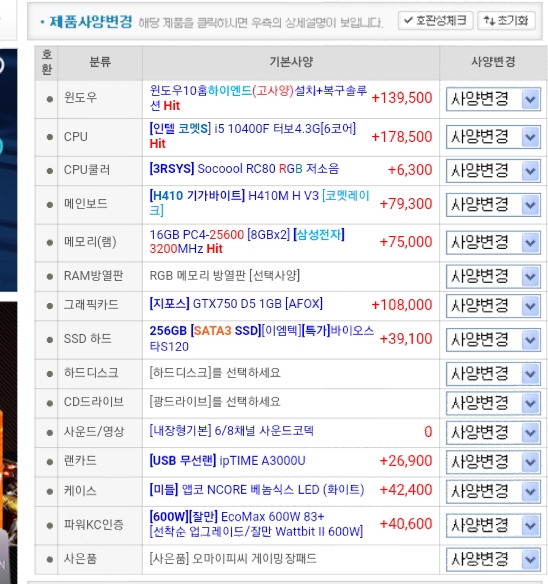This screenshot has height=584, width=548.
Task: Click the 사양변경 column header
Action: (x=493, y=61)
